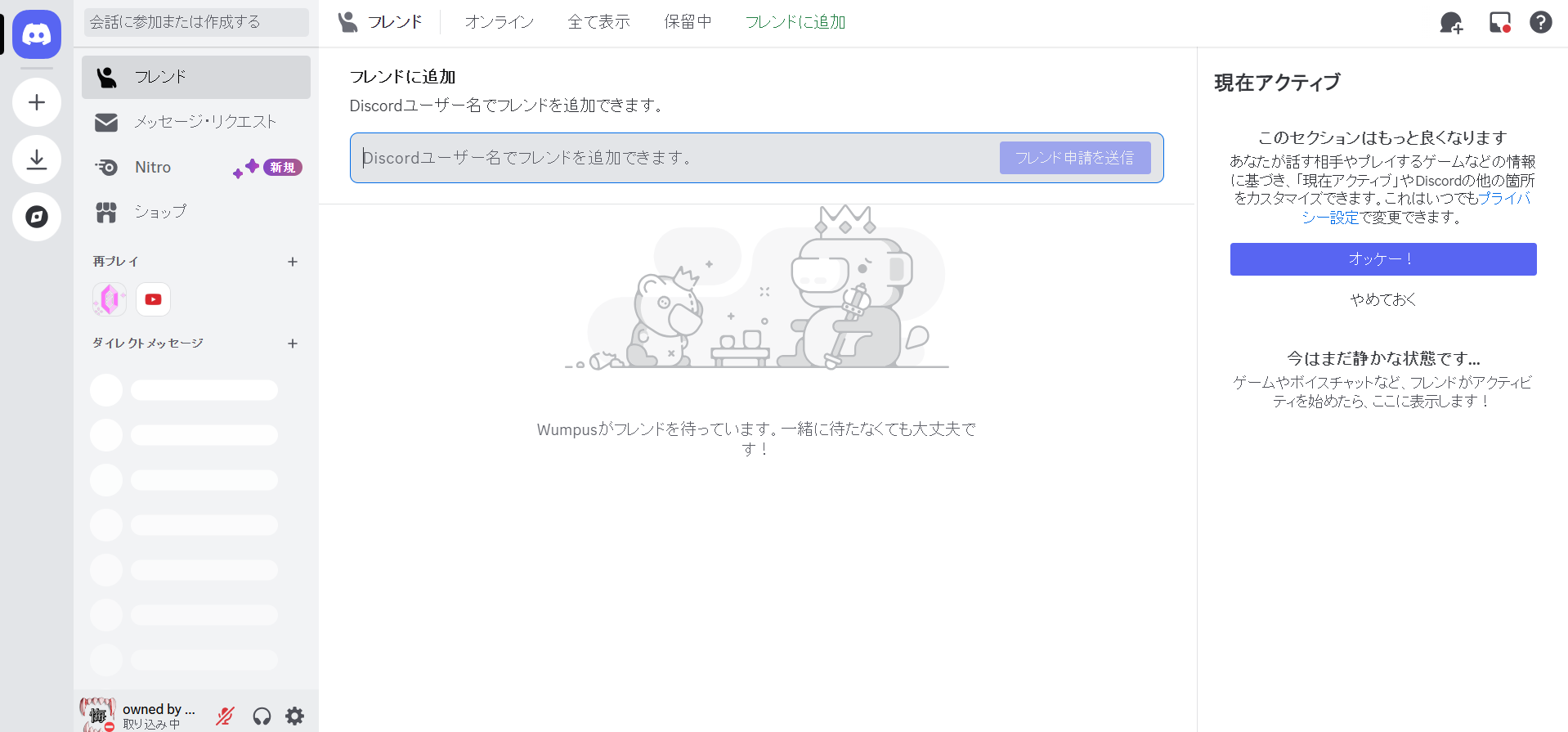The width and height of the screenshot is (1568, 732).
Task: Open the inbox icon
Action: pos(1499,23)
